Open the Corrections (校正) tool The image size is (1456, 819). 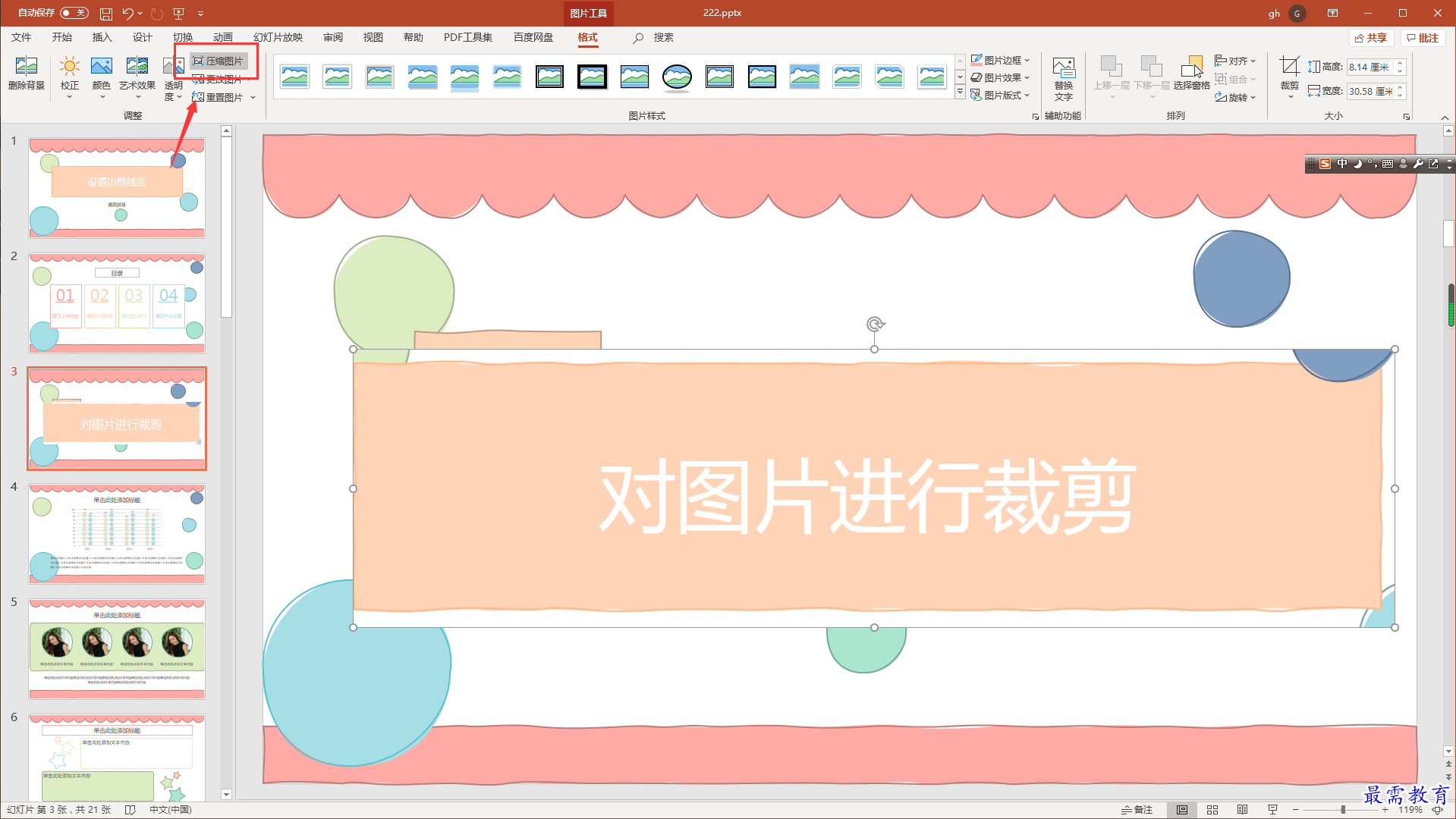point(70,77)
